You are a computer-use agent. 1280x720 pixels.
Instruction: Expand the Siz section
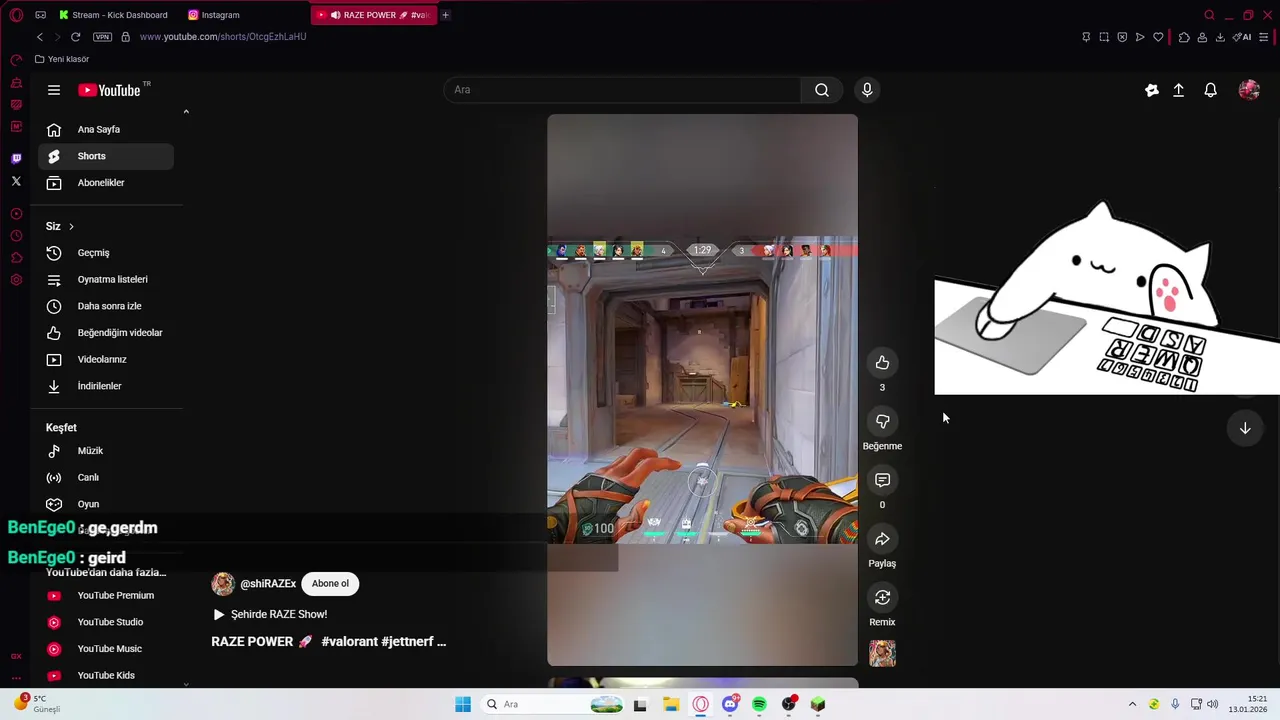coord(60,226)
